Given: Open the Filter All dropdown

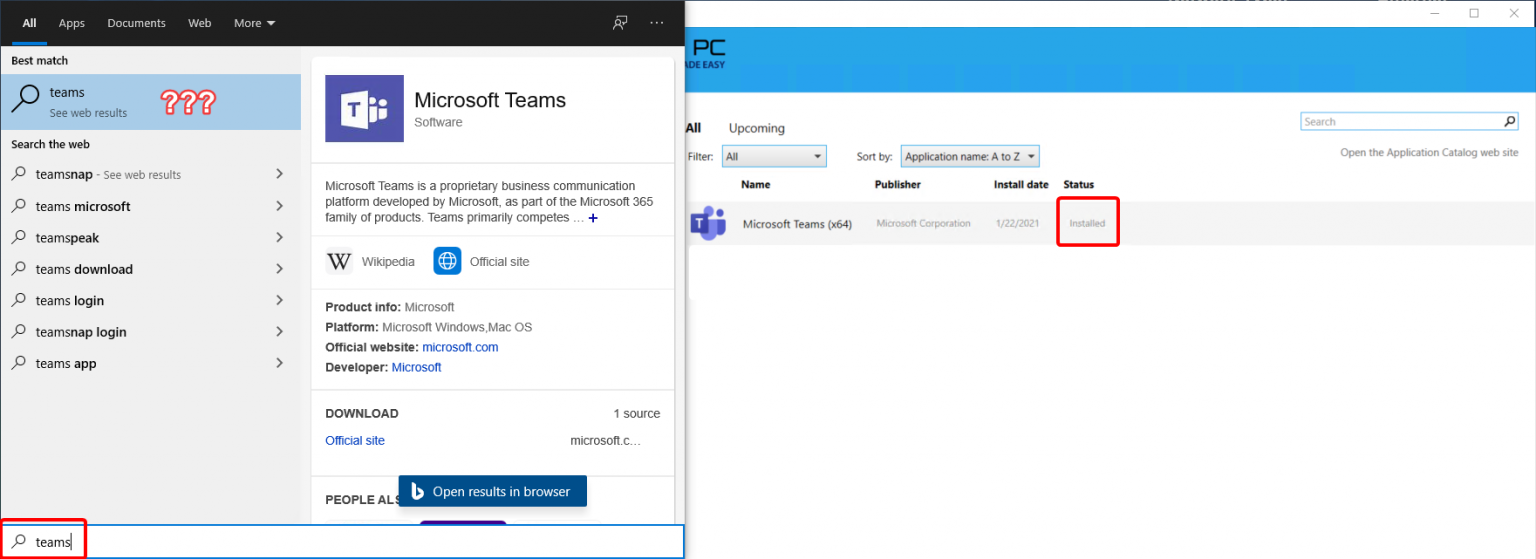Looking at the screenshot, I should coord(774,156).
